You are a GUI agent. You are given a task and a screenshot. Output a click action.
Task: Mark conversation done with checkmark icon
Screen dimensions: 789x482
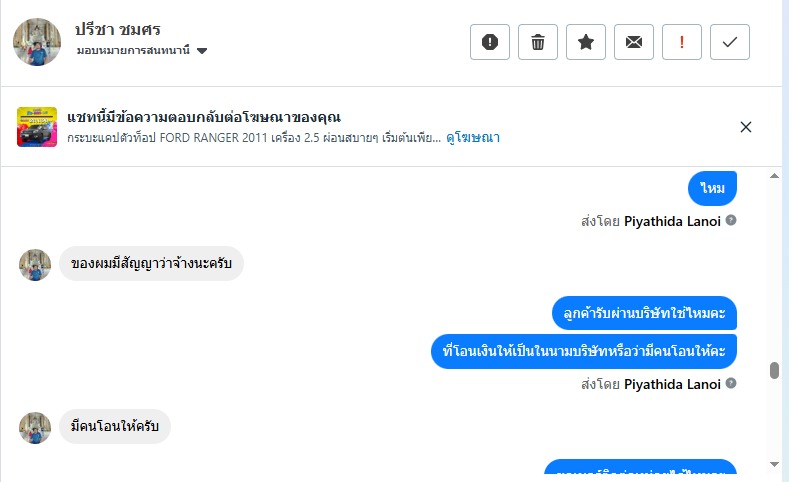coord(730,42)
